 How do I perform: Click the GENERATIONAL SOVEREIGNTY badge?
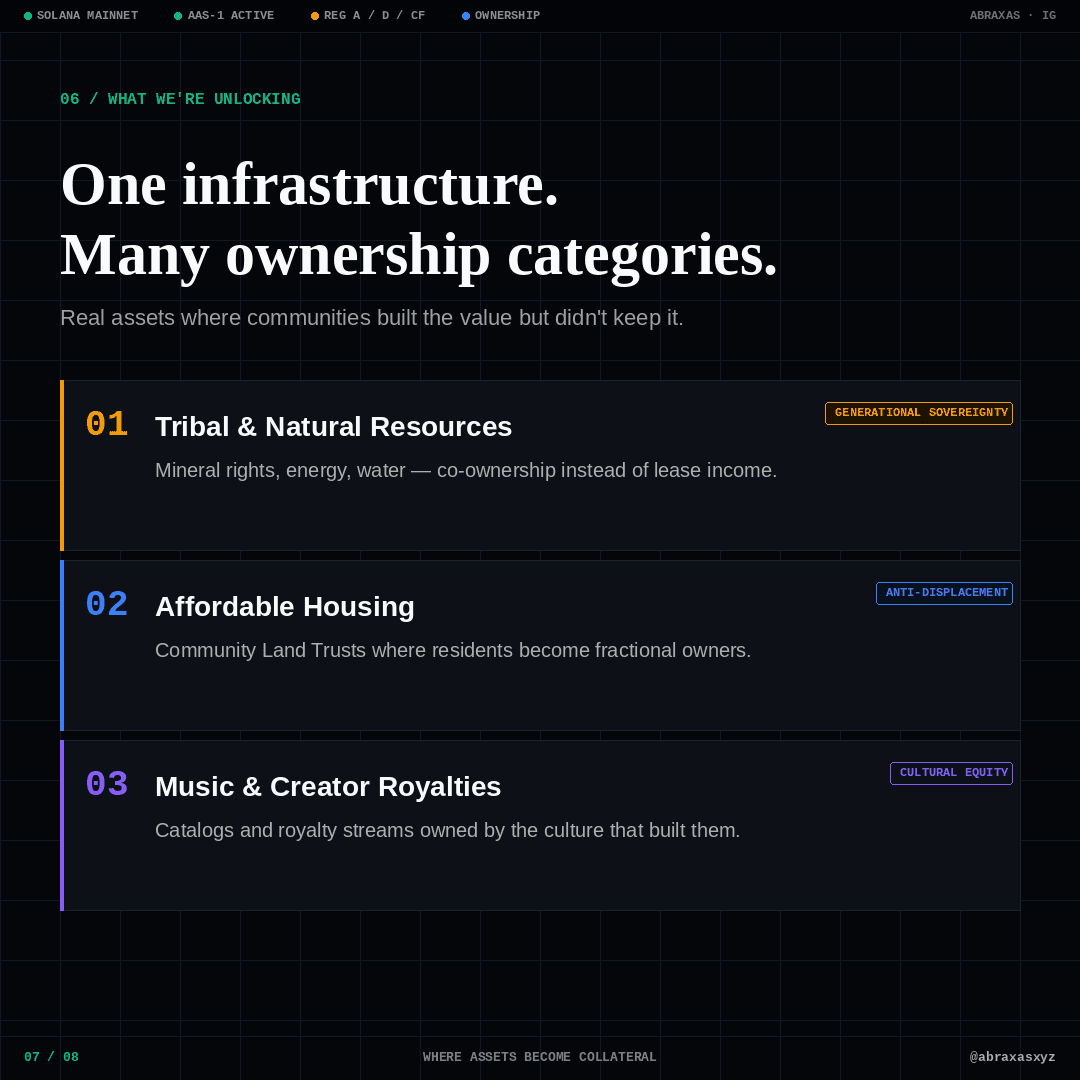[919, 413]
